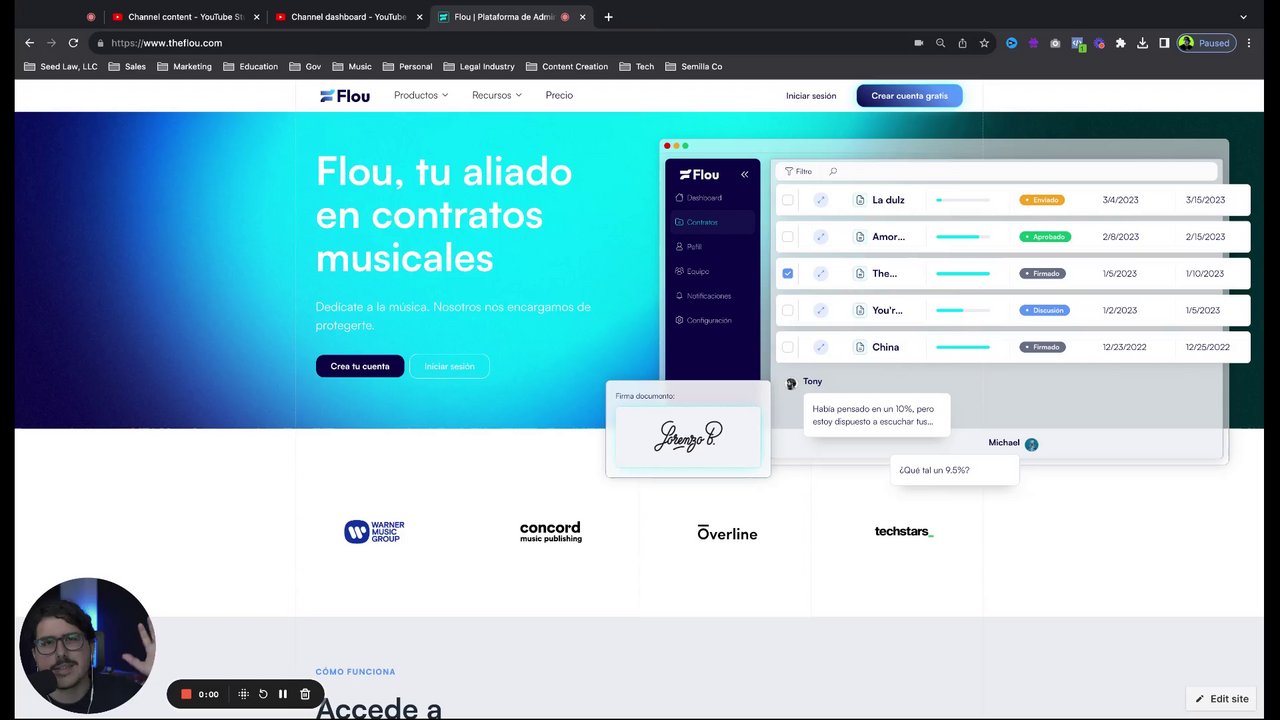Open the code extension with the green badge
This screenshot has height=720, width=1280.
(x=1077, y=43)
